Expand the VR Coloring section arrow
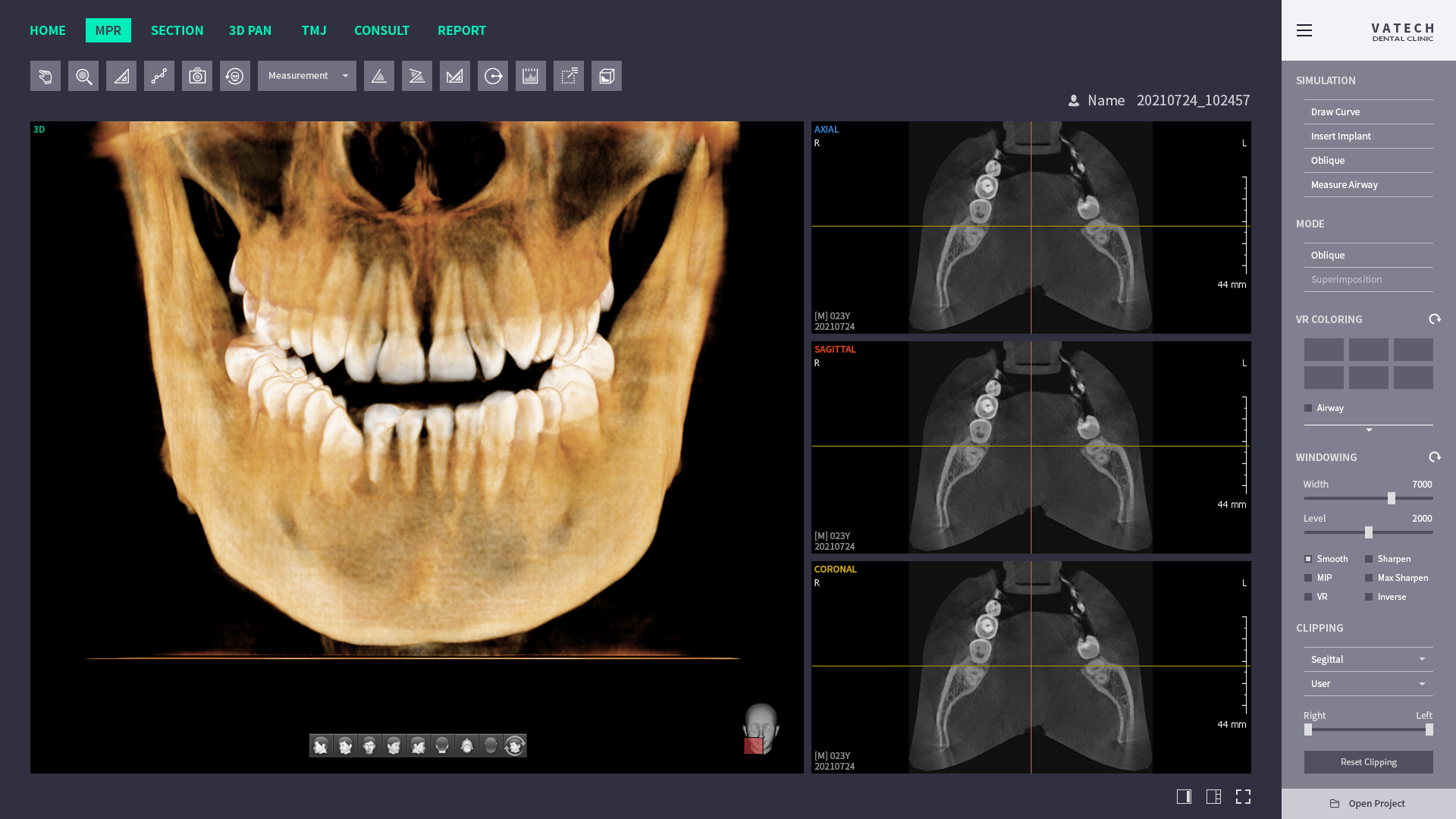Viewport: 1456px width, 819px height. [1369, 430]
